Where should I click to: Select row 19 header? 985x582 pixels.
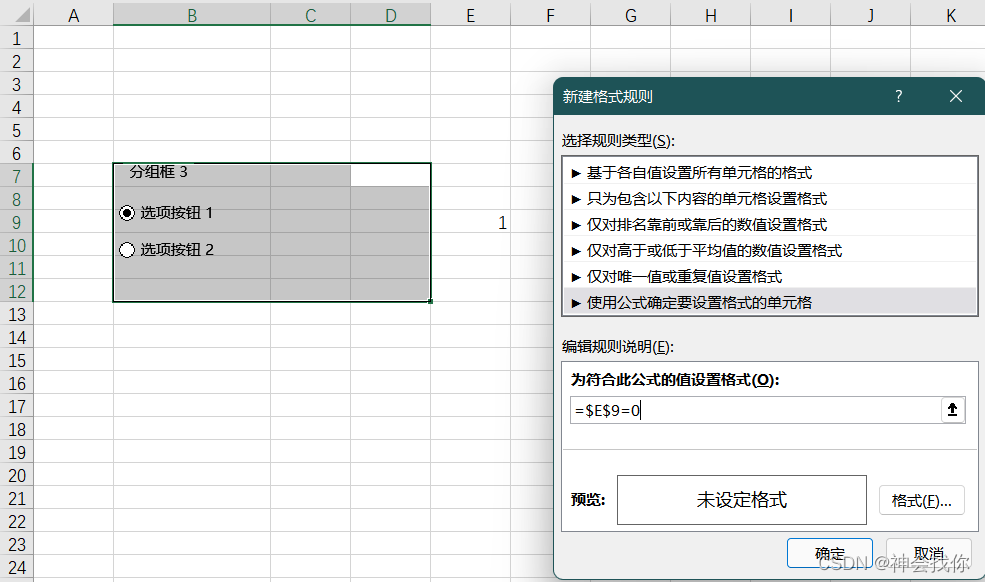coord(16,453)
